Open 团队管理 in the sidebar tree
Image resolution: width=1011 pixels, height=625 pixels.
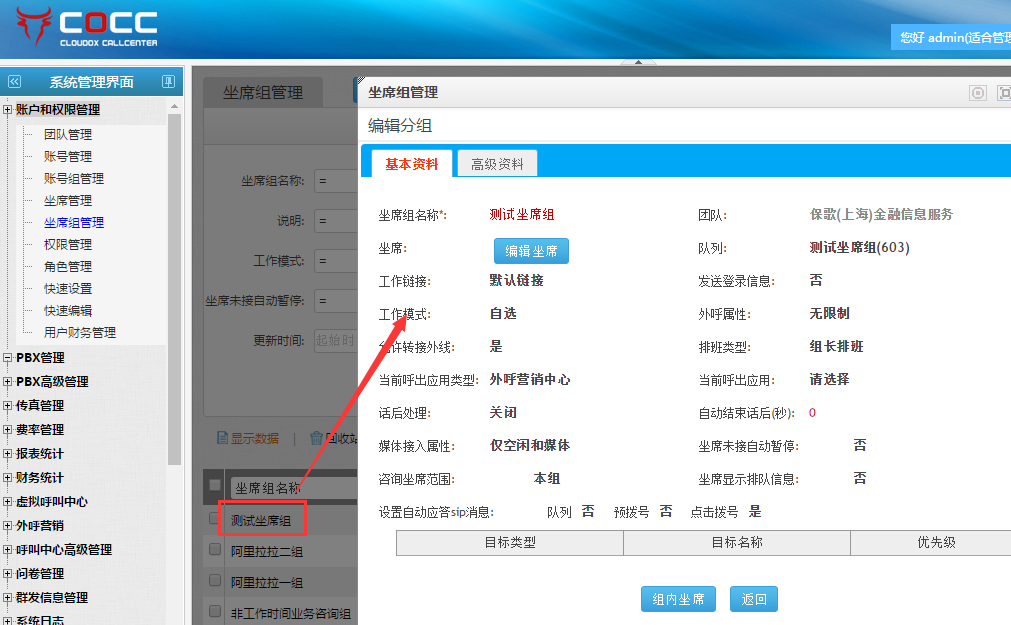pos(67,134)
